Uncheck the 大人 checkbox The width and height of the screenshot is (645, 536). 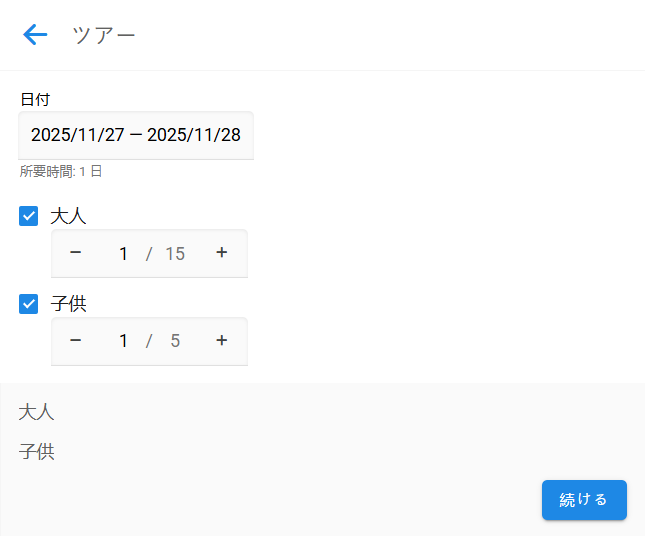[x=29, y=216]
